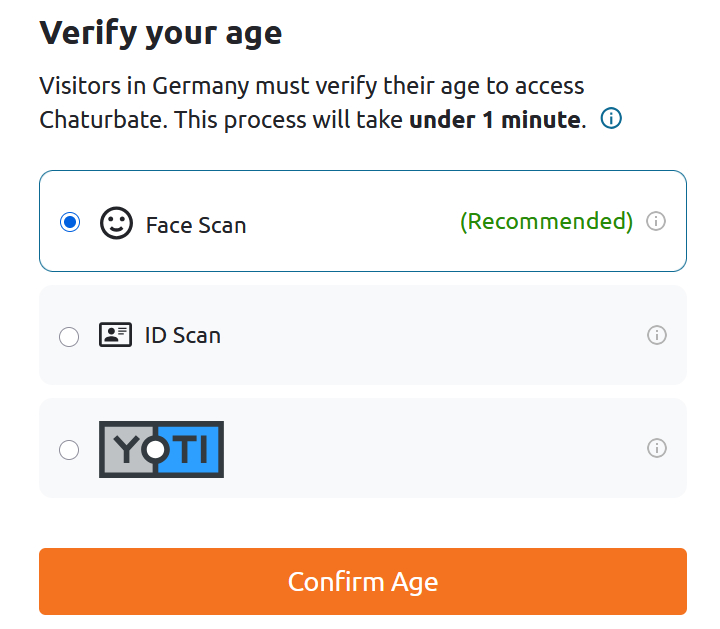Click the word "Chaturbate" in the description

(102, 120)
